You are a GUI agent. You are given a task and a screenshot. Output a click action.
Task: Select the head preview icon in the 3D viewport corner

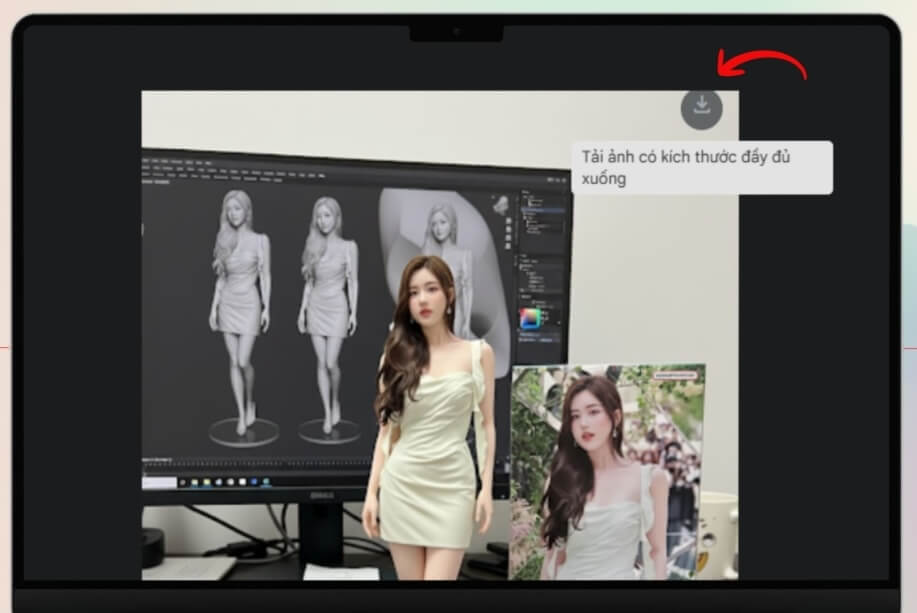pos(499,204)
